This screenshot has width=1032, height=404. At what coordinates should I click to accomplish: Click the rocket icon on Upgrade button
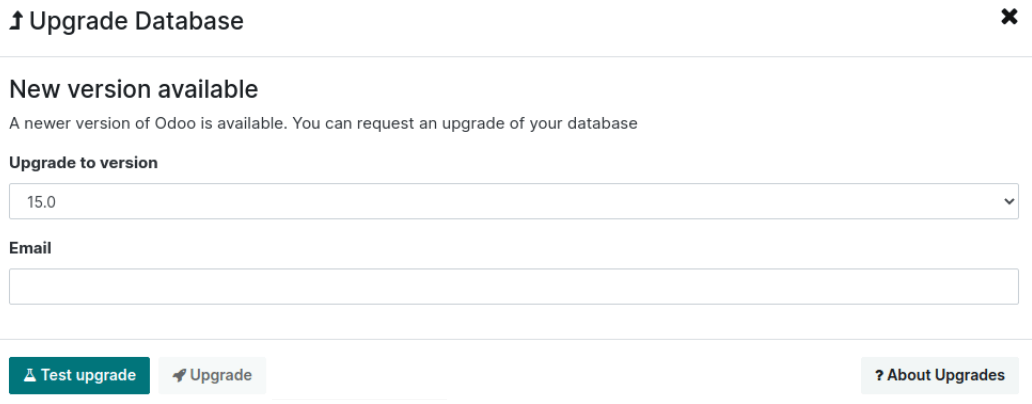coord(179,376)
